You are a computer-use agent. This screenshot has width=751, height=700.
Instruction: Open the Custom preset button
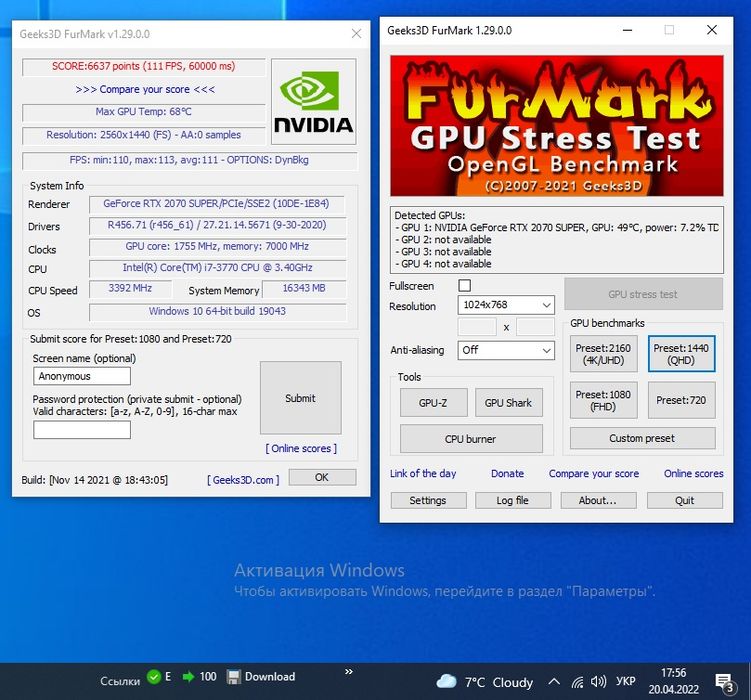[642, 438]
